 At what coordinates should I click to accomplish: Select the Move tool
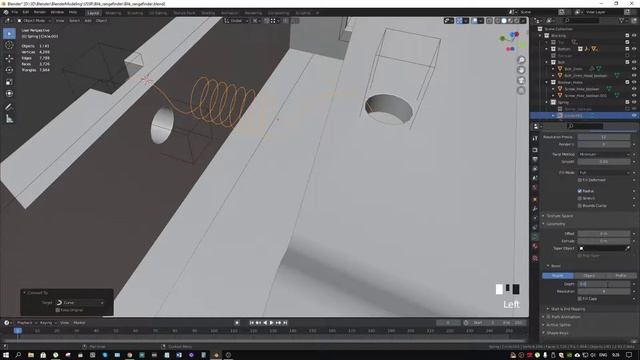[9, 58]
